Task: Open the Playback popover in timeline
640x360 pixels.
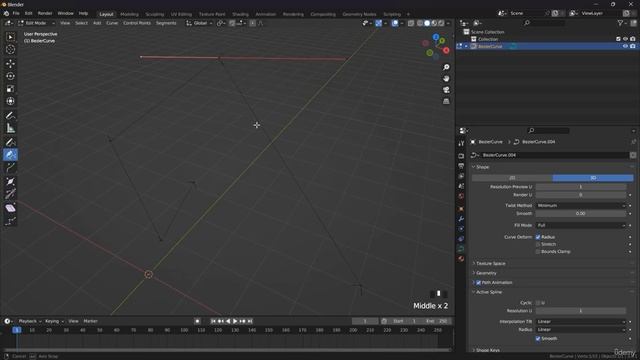Action: [x=30, y=322]
